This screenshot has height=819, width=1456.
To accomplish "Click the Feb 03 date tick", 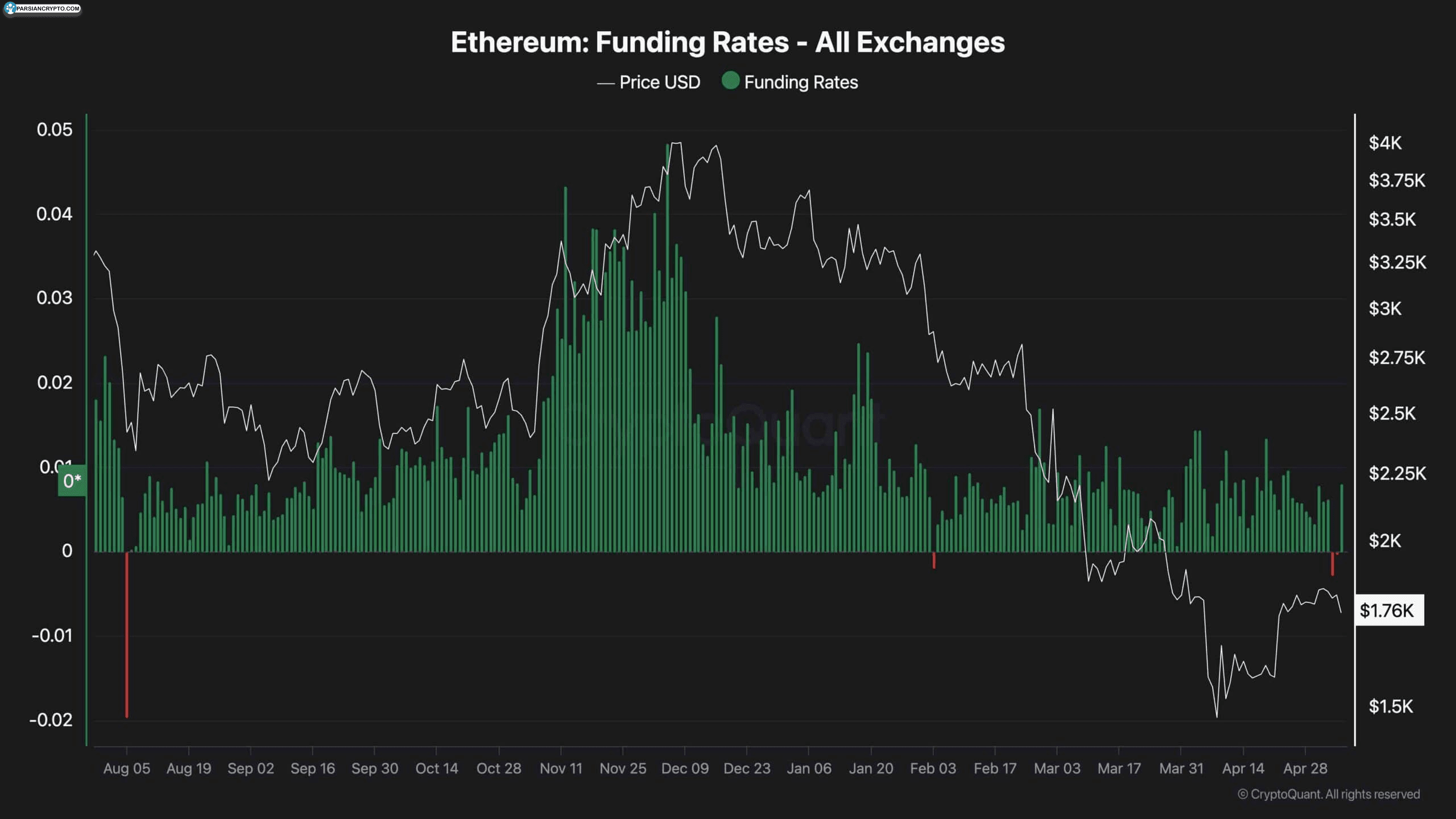I will coord(933,768).
